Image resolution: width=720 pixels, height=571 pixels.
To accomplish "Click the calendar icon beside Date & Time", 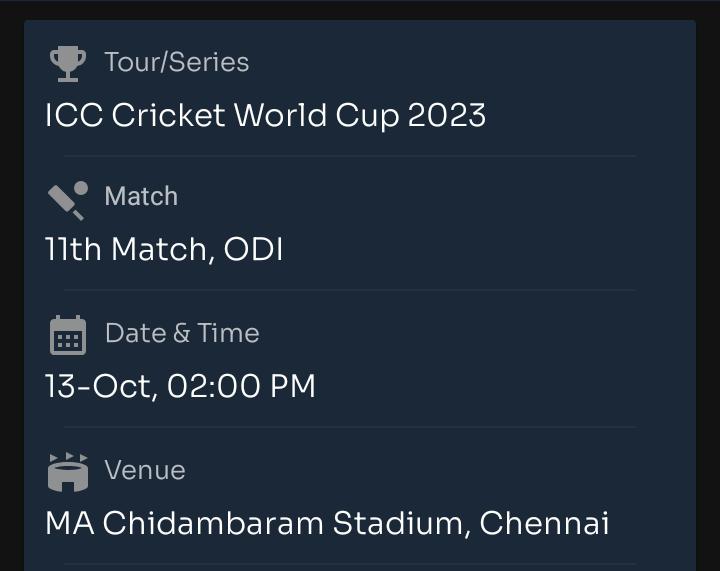I will coord(68,335).
